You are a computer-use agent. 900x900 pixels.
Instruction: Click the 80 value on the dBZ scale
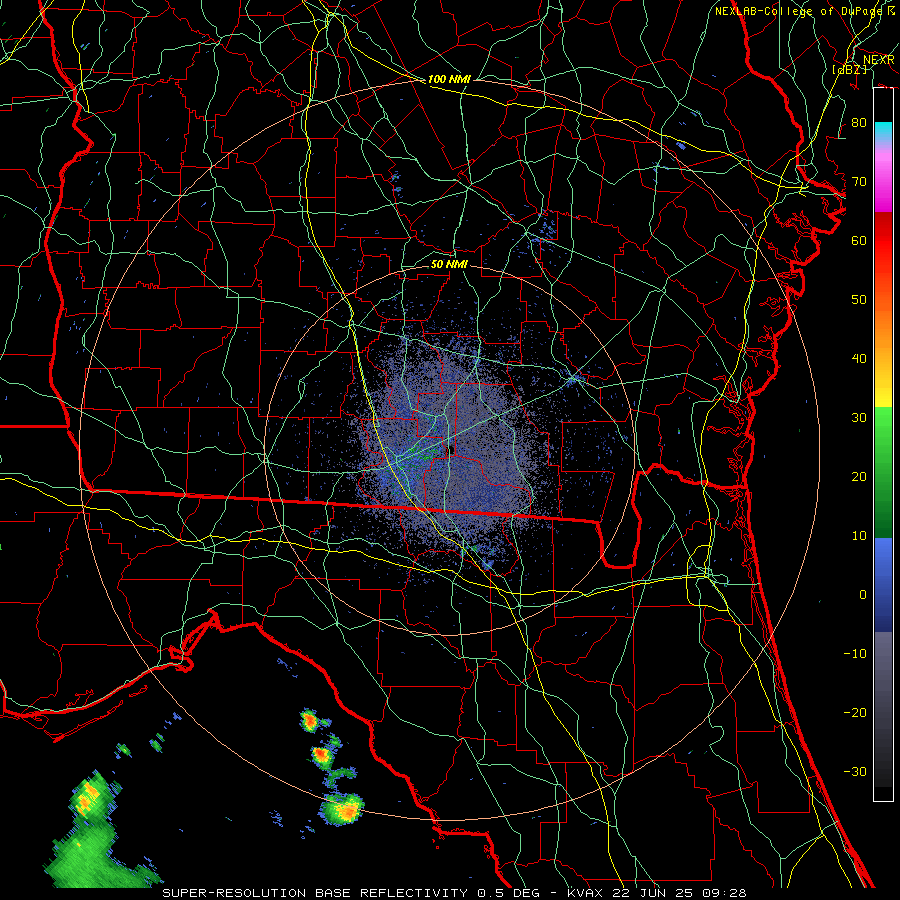pos(859,123)
